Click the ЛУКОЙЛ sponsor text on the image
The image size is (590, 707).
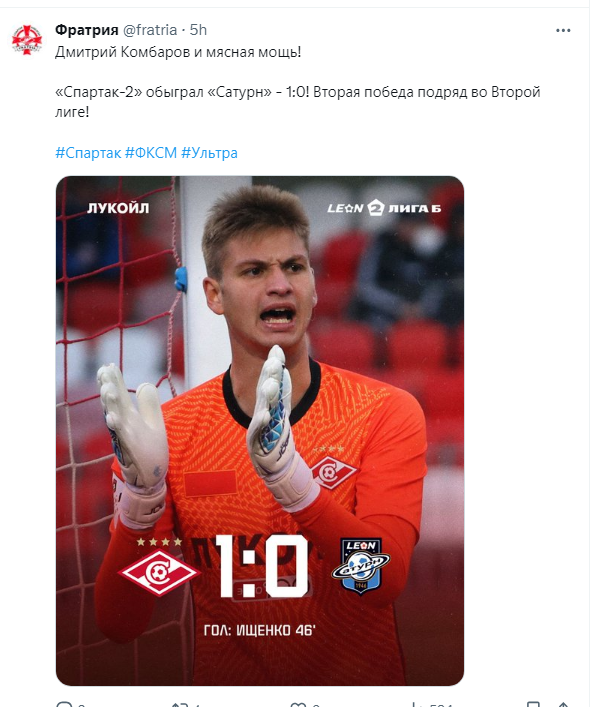pyautogui.click(x=118, y=208)
